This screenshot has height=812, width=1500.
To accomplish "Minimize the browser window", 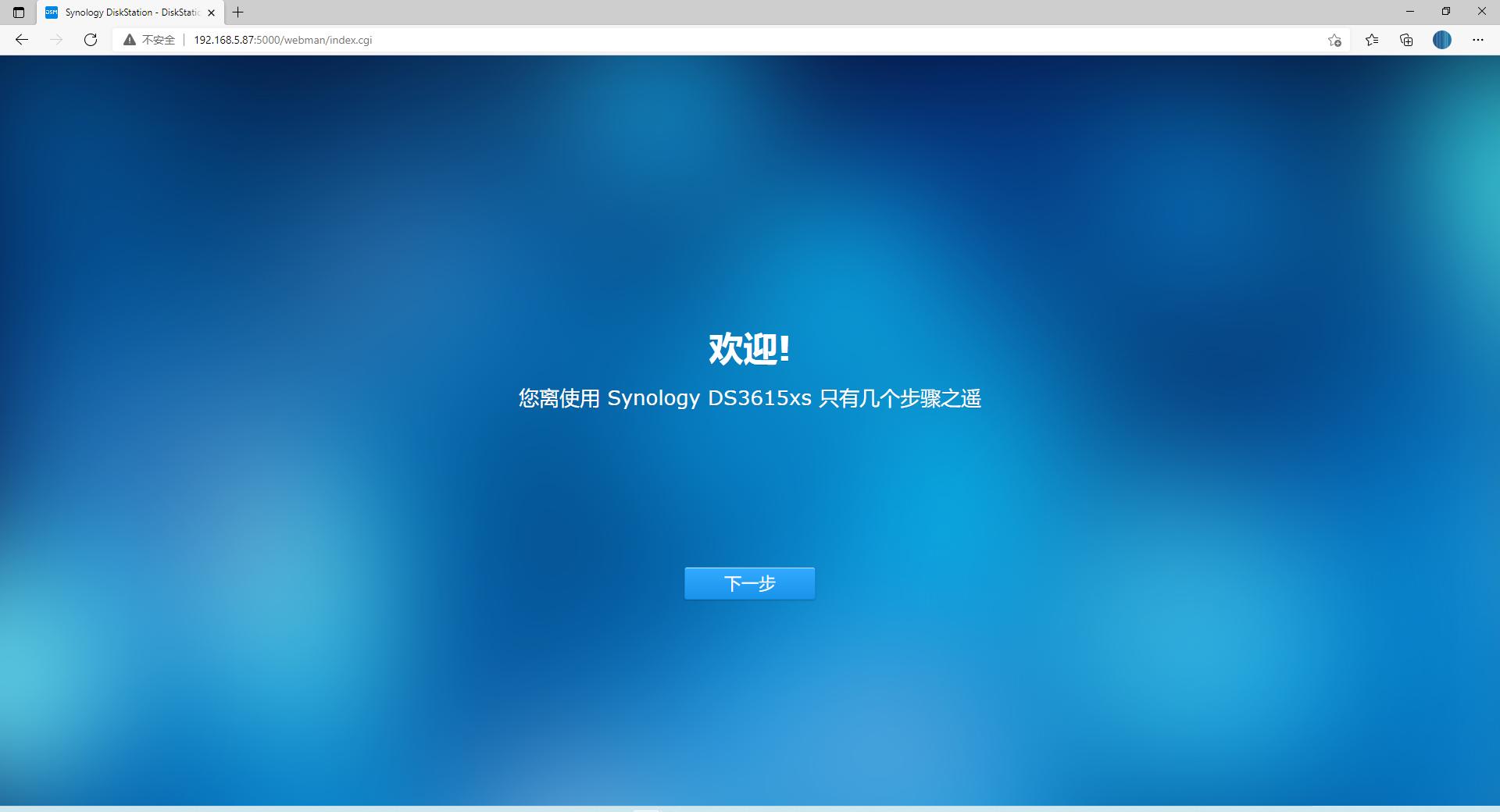I will coord(1409,11).
